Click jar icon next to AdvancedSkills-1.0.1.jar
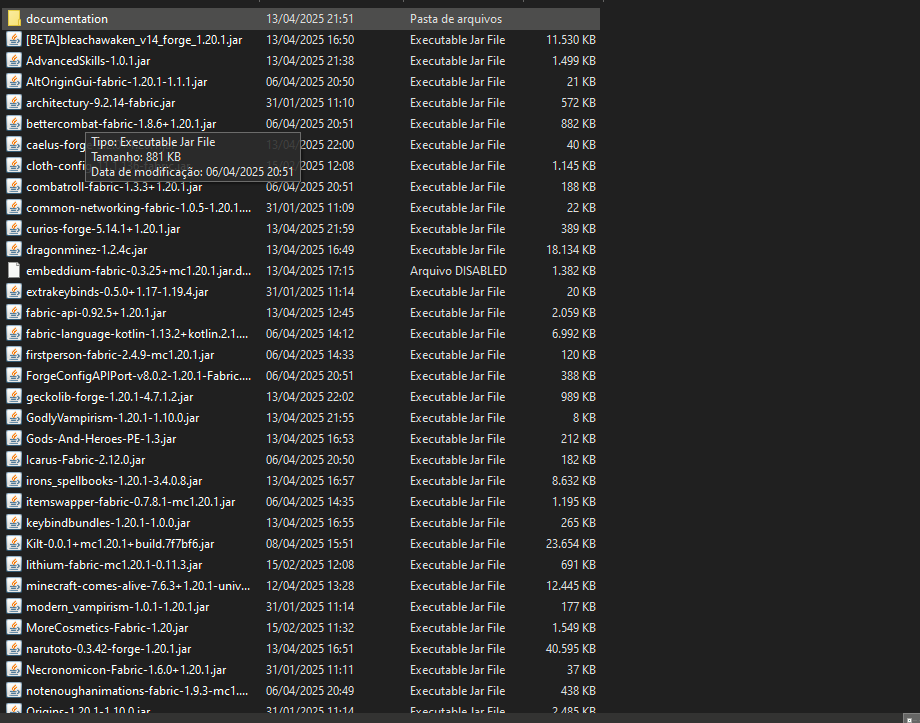Image resolution: width=920 pixels, height=723 pixels. pos(14,61)
